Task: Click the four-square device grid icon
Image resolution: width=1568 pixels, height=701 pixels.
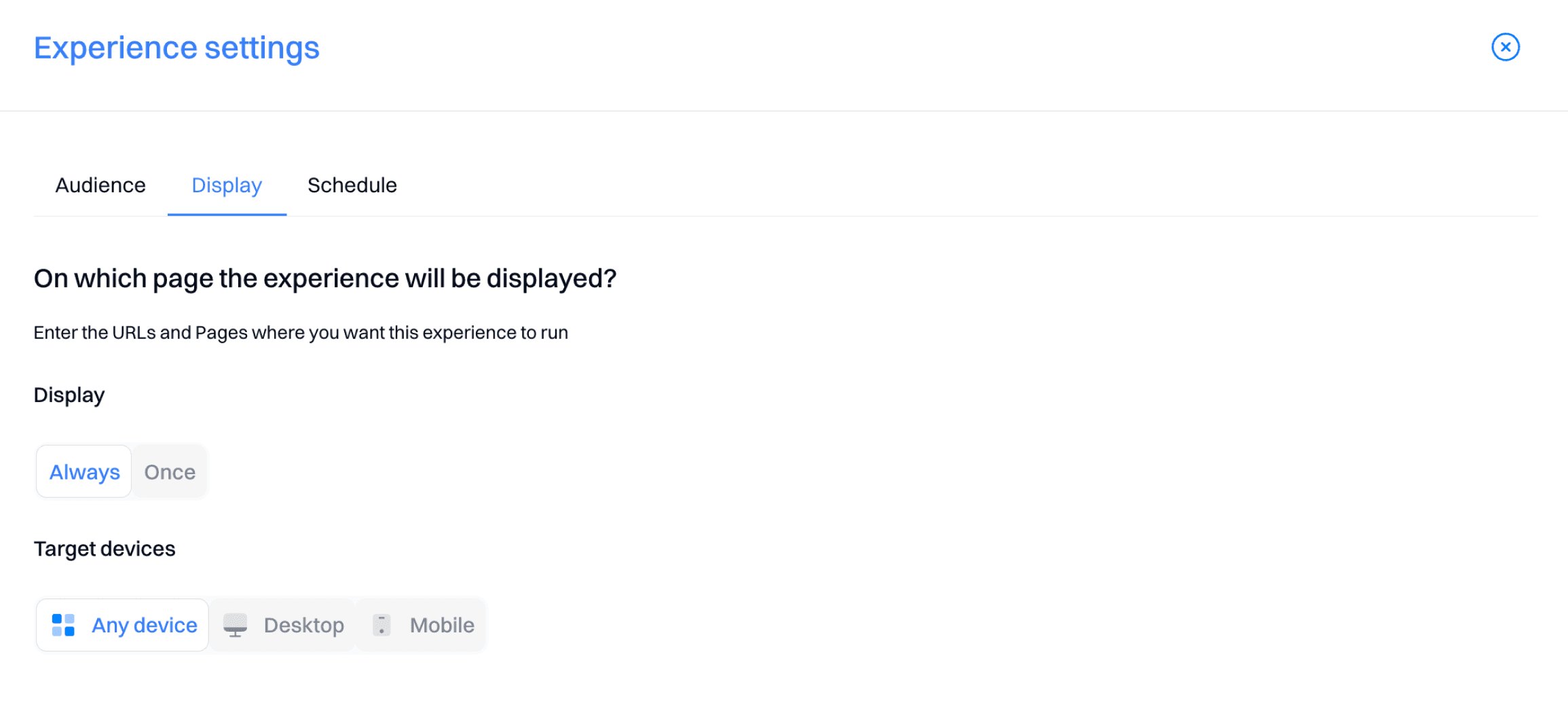Action: (63, 625)
